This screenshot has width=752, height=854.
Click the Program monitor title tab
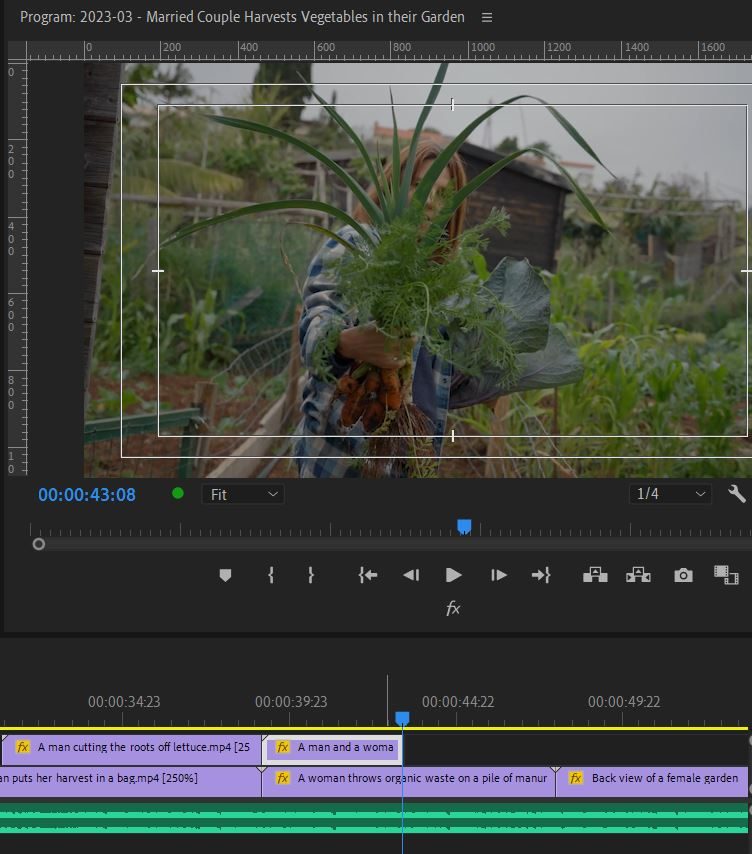pyautogui.click(x=242, y=17)
